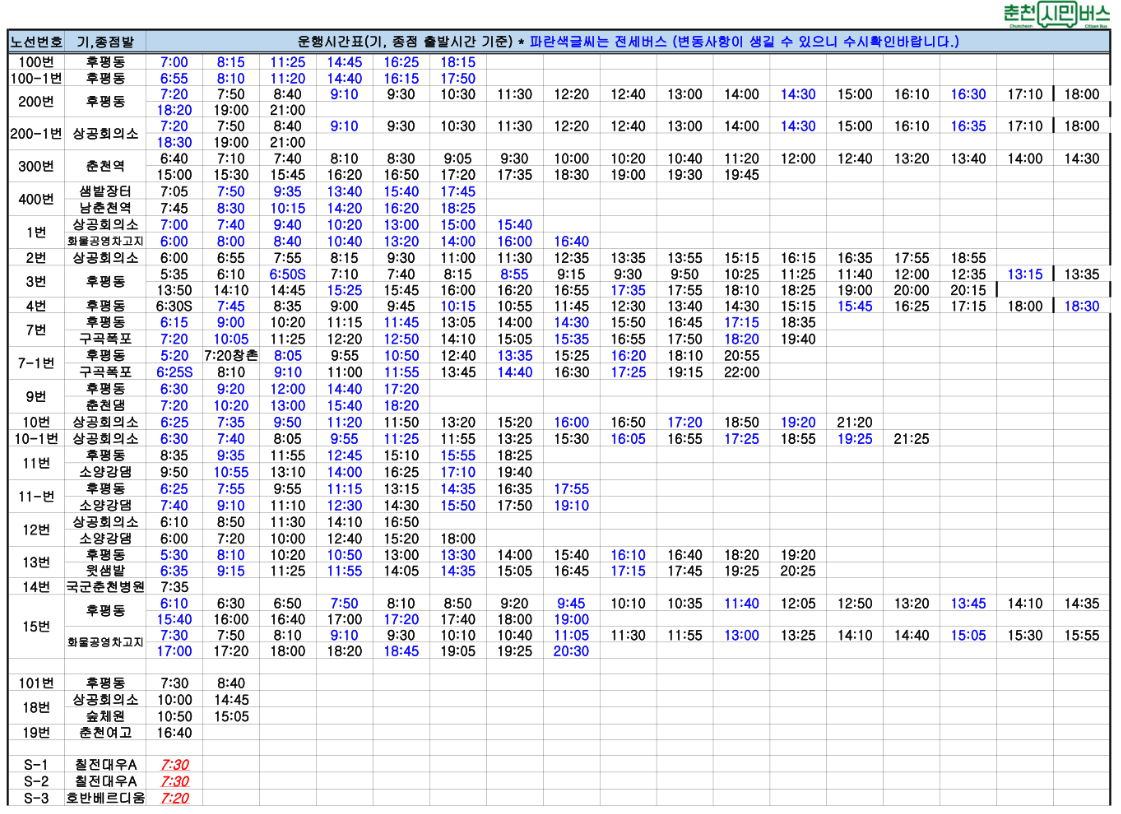Select the 기,종점발 column header
This screenshot has width=1121, height=814.
click(x=105, y=41)
